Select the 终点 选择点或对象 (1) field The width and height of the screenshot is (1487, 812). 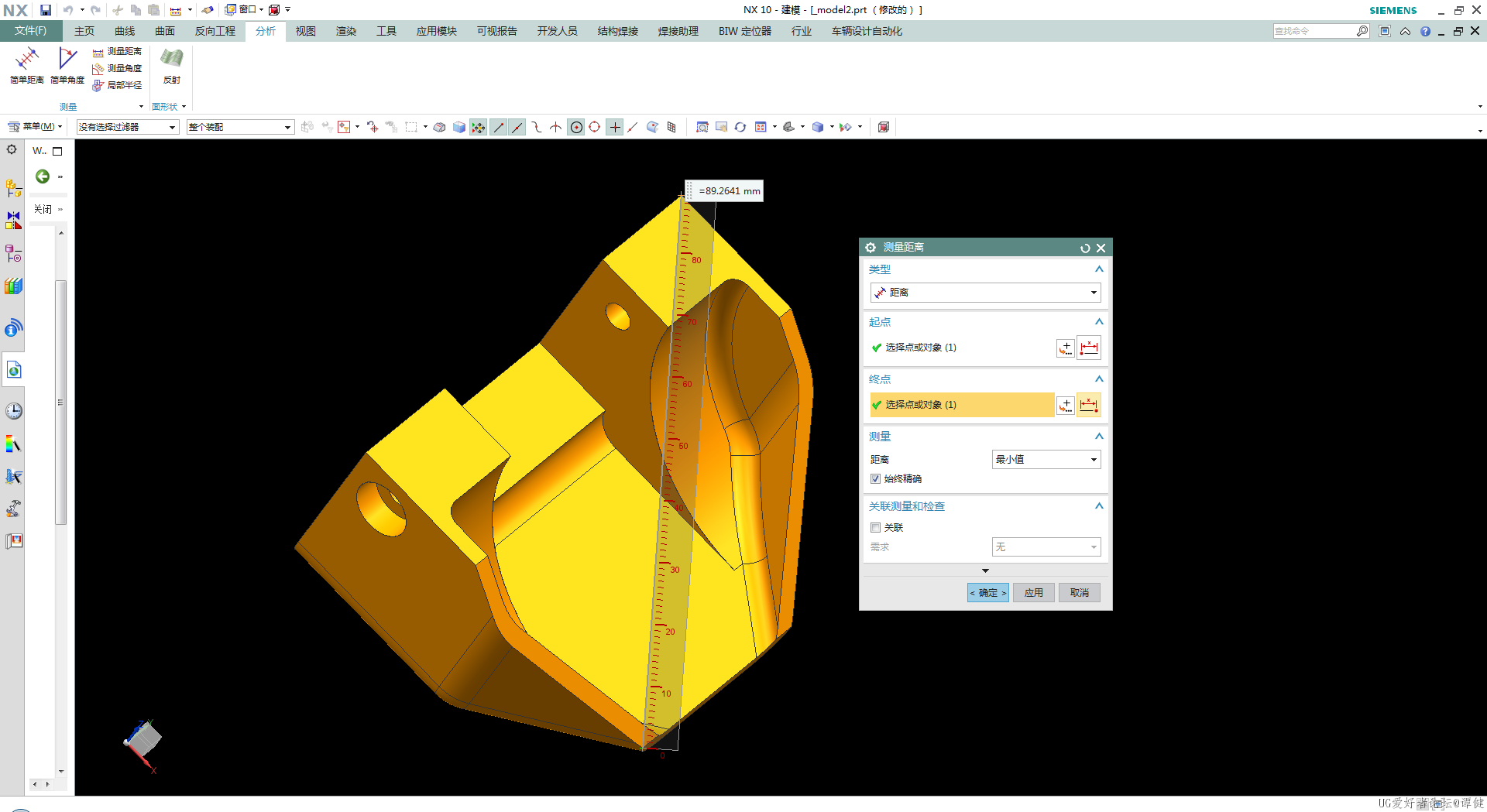pos(962,405)
